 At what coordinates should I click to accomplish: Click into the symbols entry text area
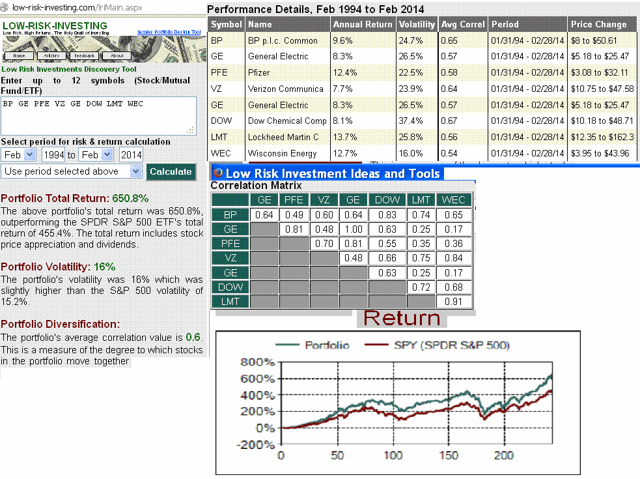click(98, 116)
